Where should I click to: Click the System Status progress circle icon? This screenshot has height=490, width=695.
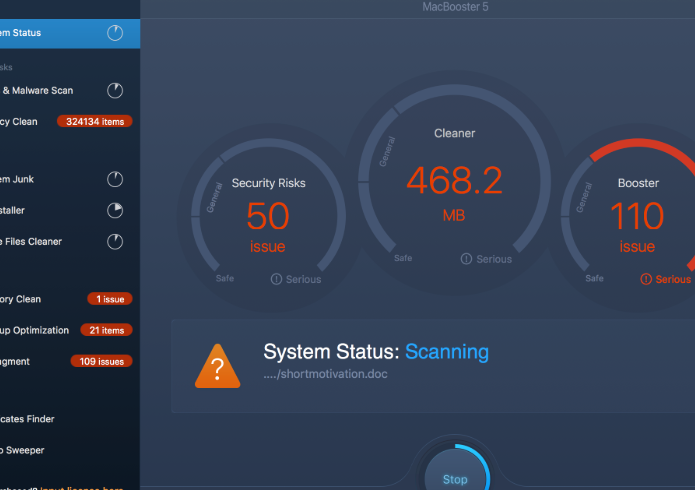click(x=115, y=33)
